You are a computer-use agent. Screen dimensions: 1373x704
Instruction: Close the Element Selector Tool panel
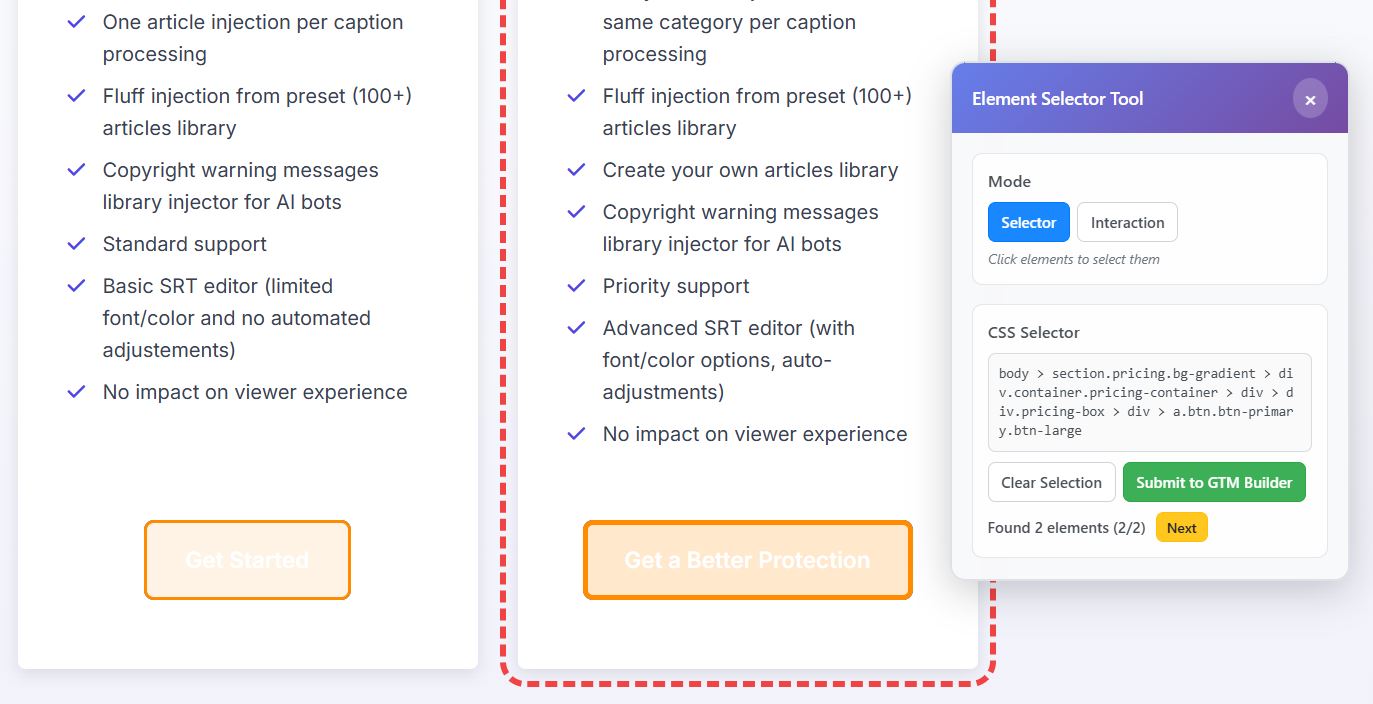tap(1310, 99)
